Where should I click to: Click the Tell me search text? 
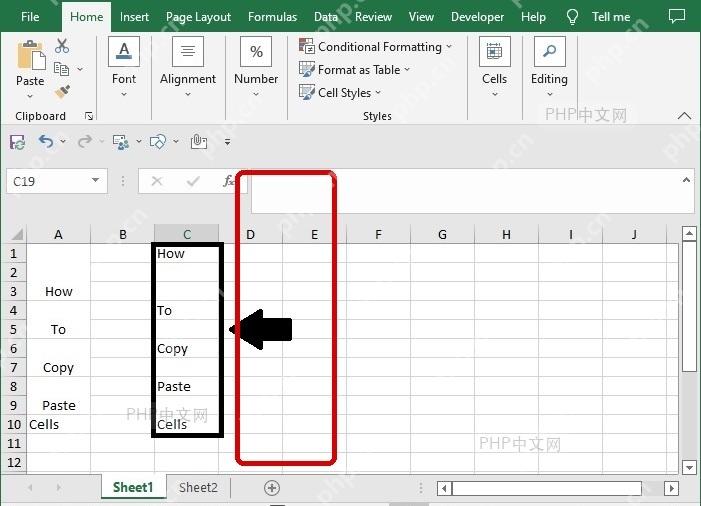pos(611,17)
